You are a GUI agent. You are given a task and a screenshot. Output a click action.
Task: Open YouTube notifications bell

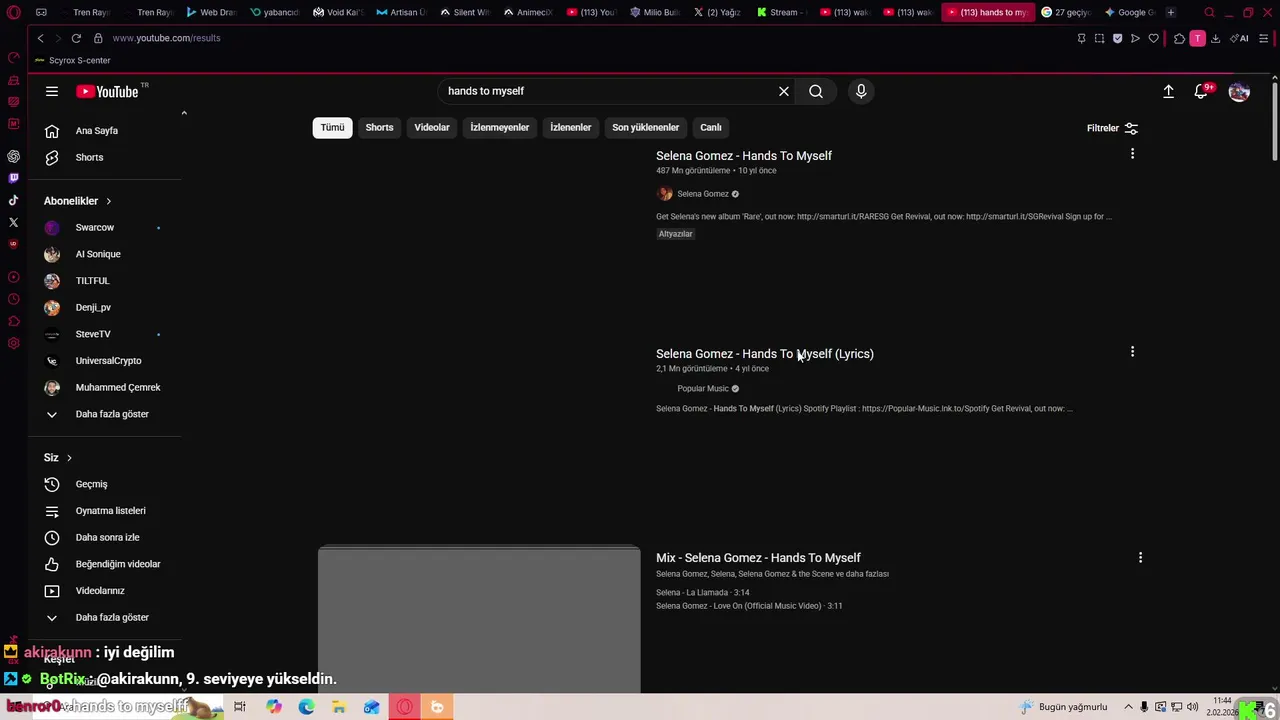coord(1202,91)
